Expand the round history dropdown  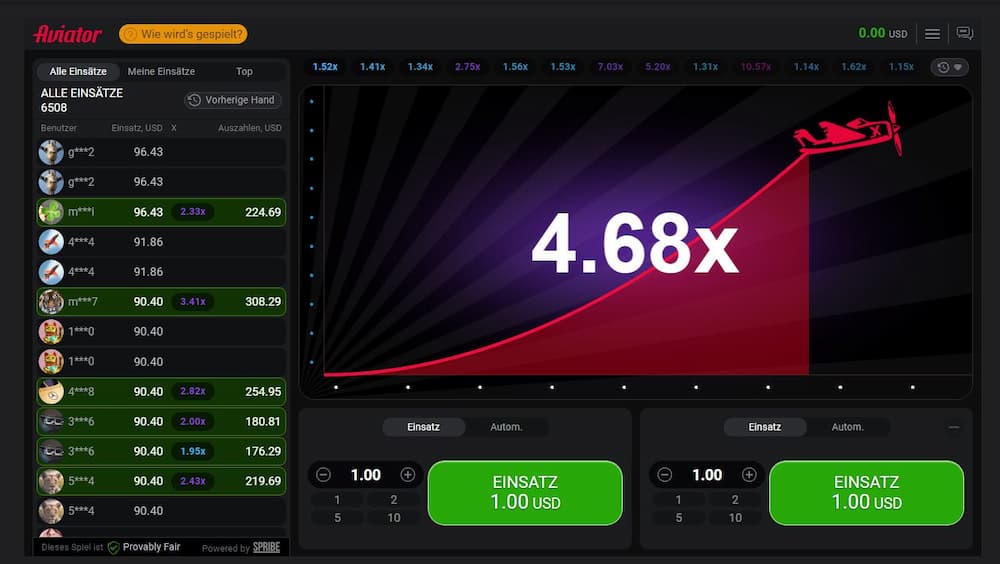point(950,67)
